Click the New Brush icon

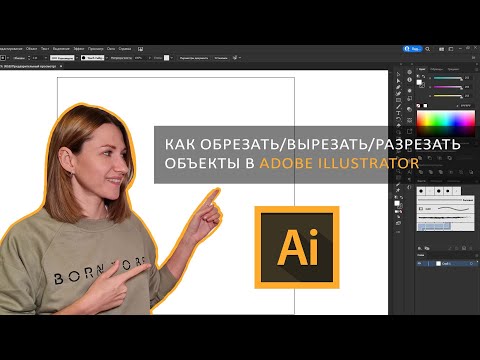pos(464,248)
